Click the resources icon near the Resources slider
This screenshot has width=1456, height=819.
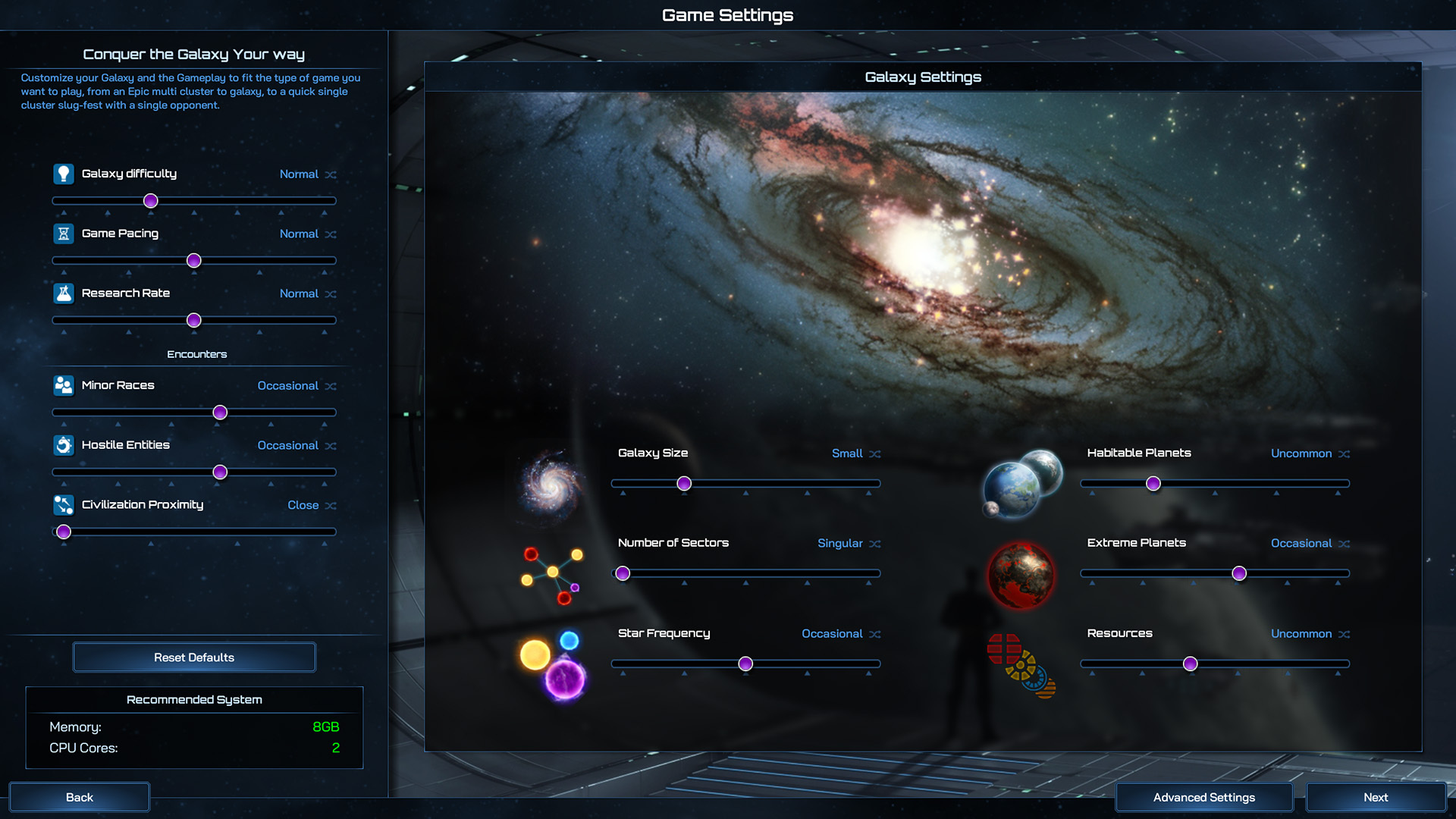(1020, 665)
